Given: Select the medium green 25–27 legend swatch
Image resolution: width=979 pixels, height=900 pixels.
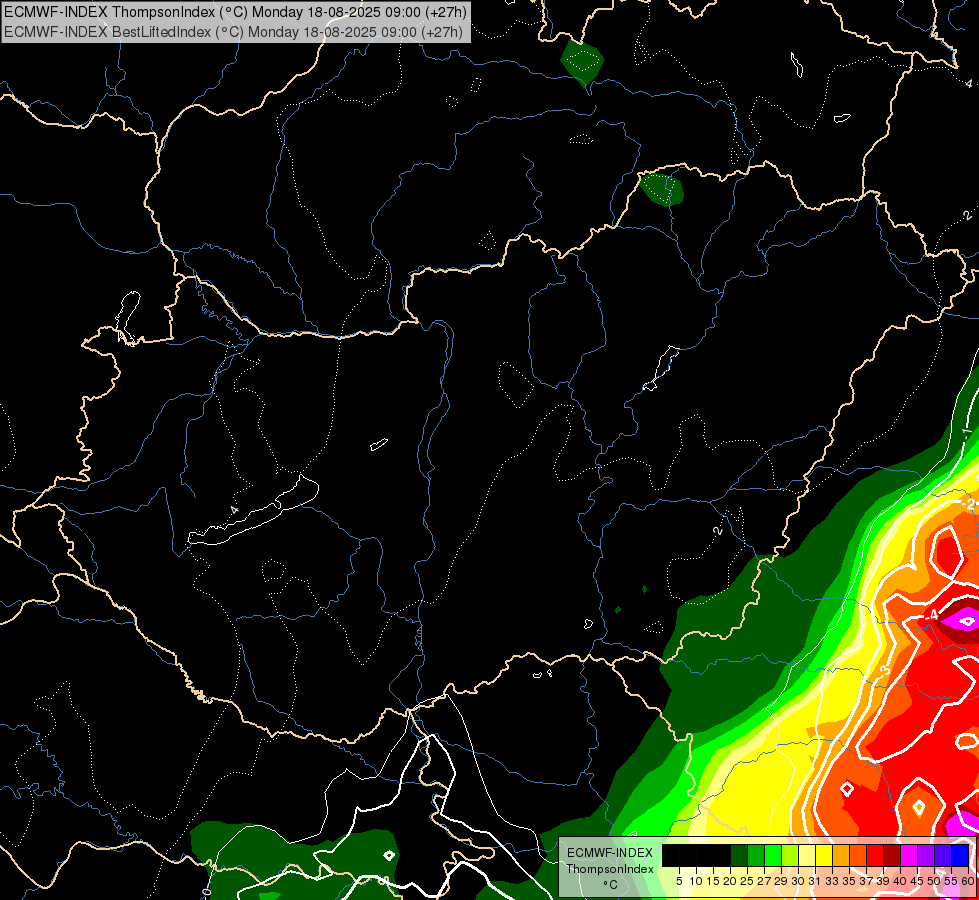Looking at the screenshot, I should pyautogui.click(x=756, y=856).
